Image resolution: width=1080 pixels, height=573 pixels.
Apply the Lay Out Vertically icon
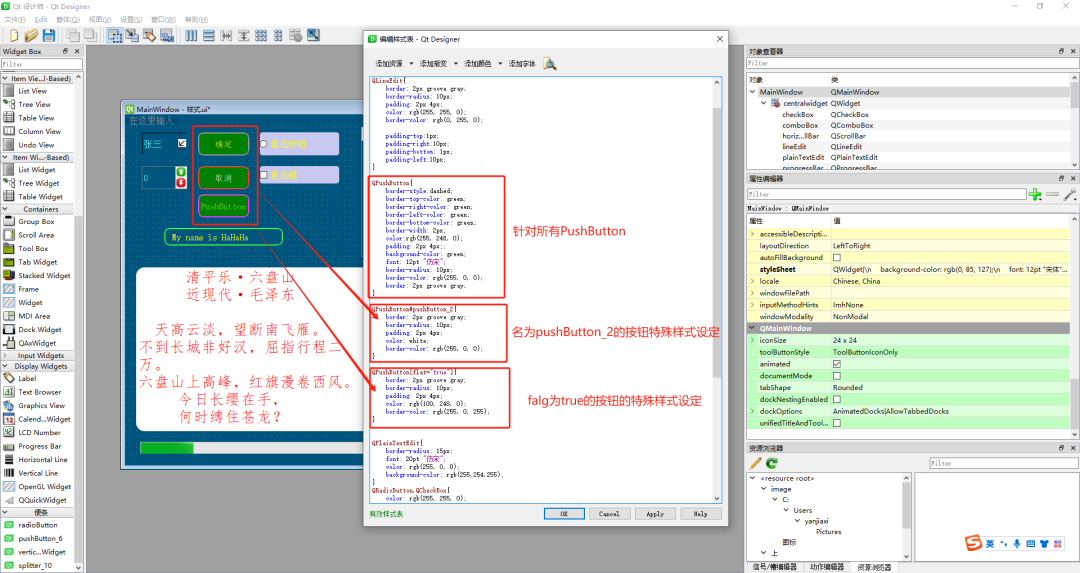coord(209,35)
